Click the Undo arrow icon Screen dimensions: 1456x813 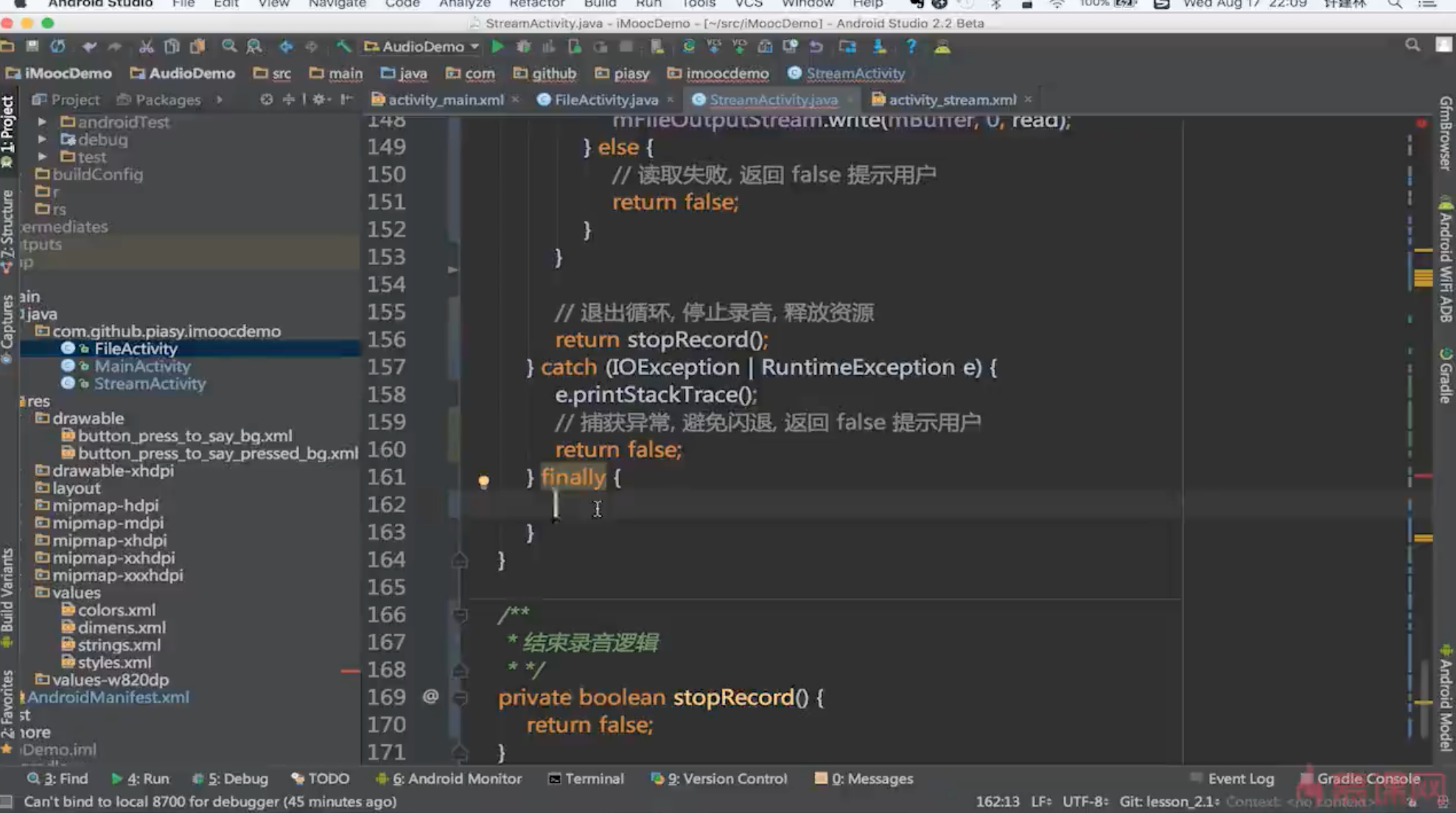coord(88,47)
